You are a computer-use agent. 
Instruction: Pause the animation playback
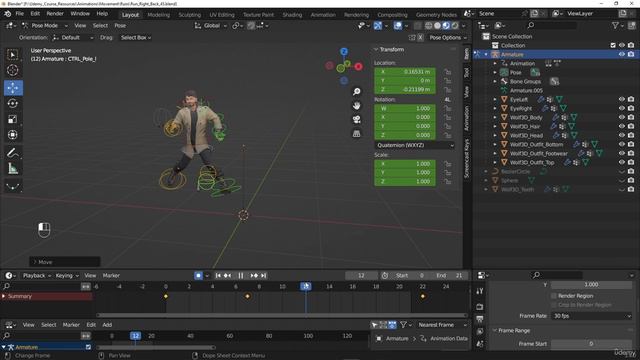click(x=241, y=276)
